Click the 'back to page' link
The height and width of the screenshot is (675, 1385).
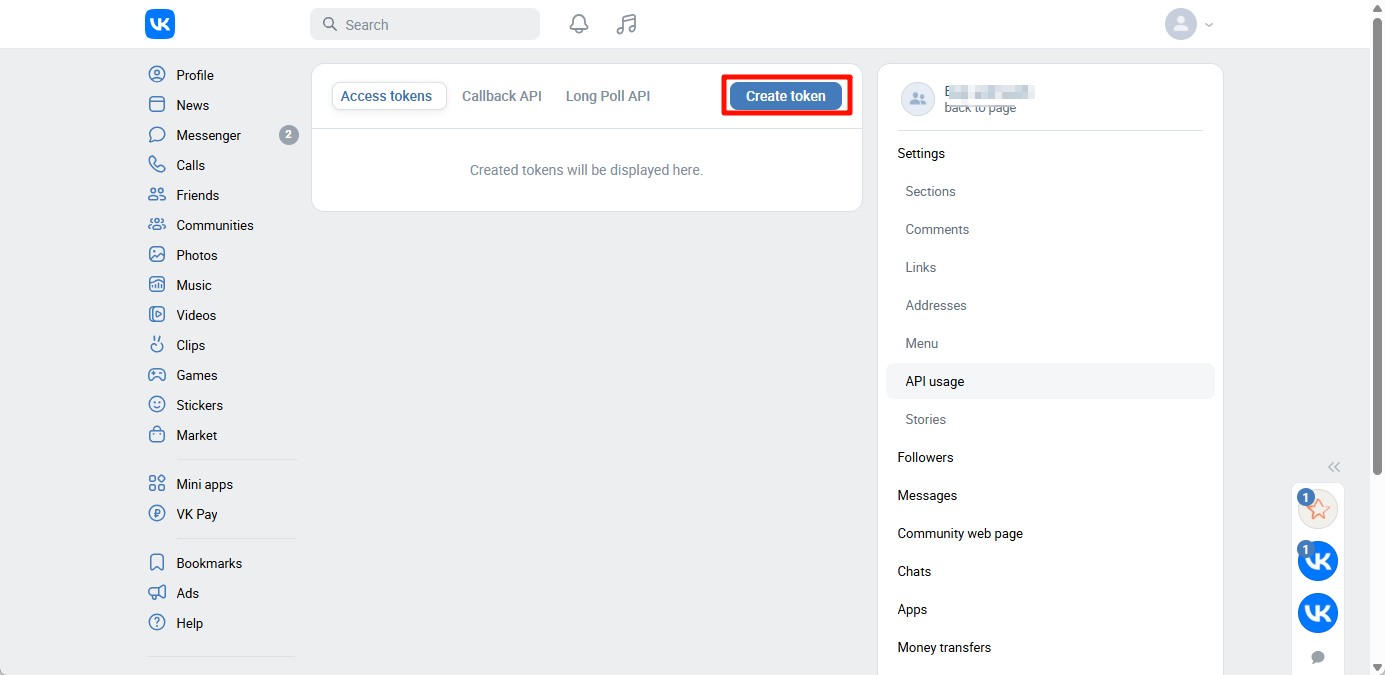click(980, 108)
